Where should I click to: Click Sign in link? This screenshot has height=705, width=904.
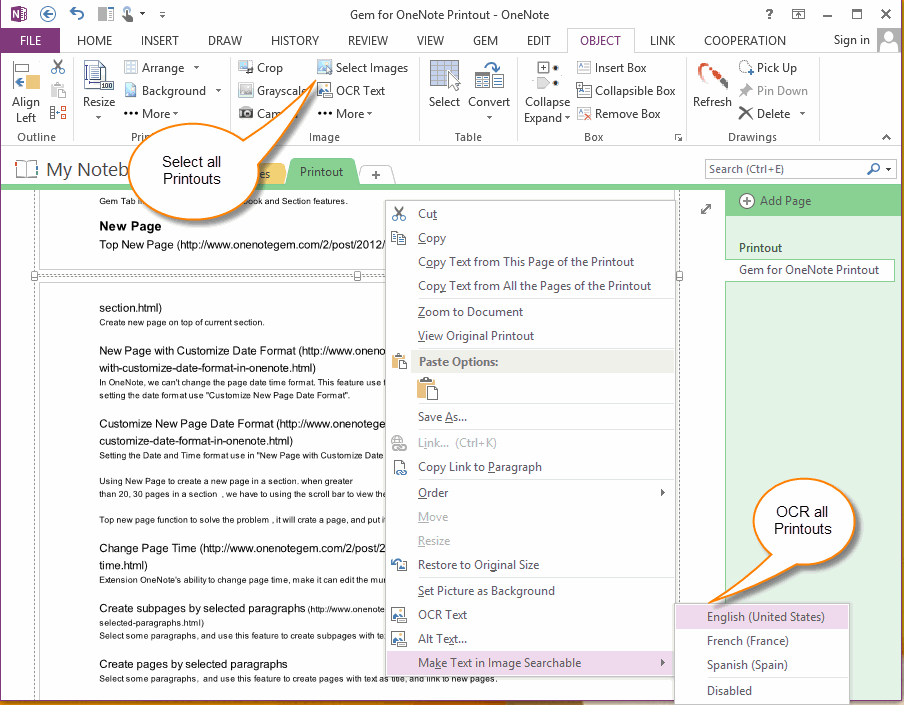pyautogui.click(x=851, y=40)
